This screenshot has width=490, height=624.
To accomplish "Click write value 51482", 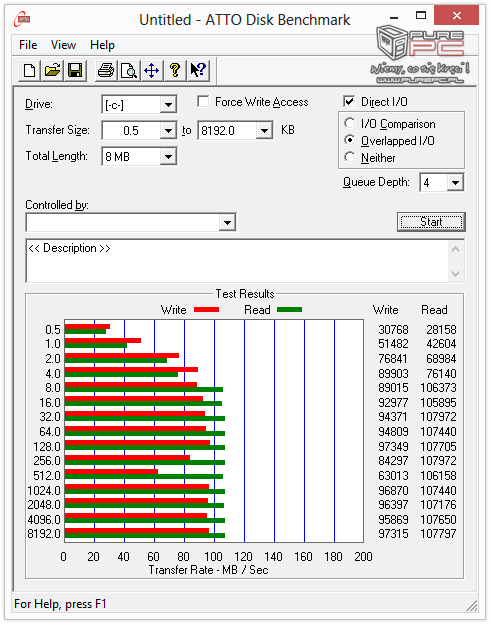I will [x=393, y=344].
